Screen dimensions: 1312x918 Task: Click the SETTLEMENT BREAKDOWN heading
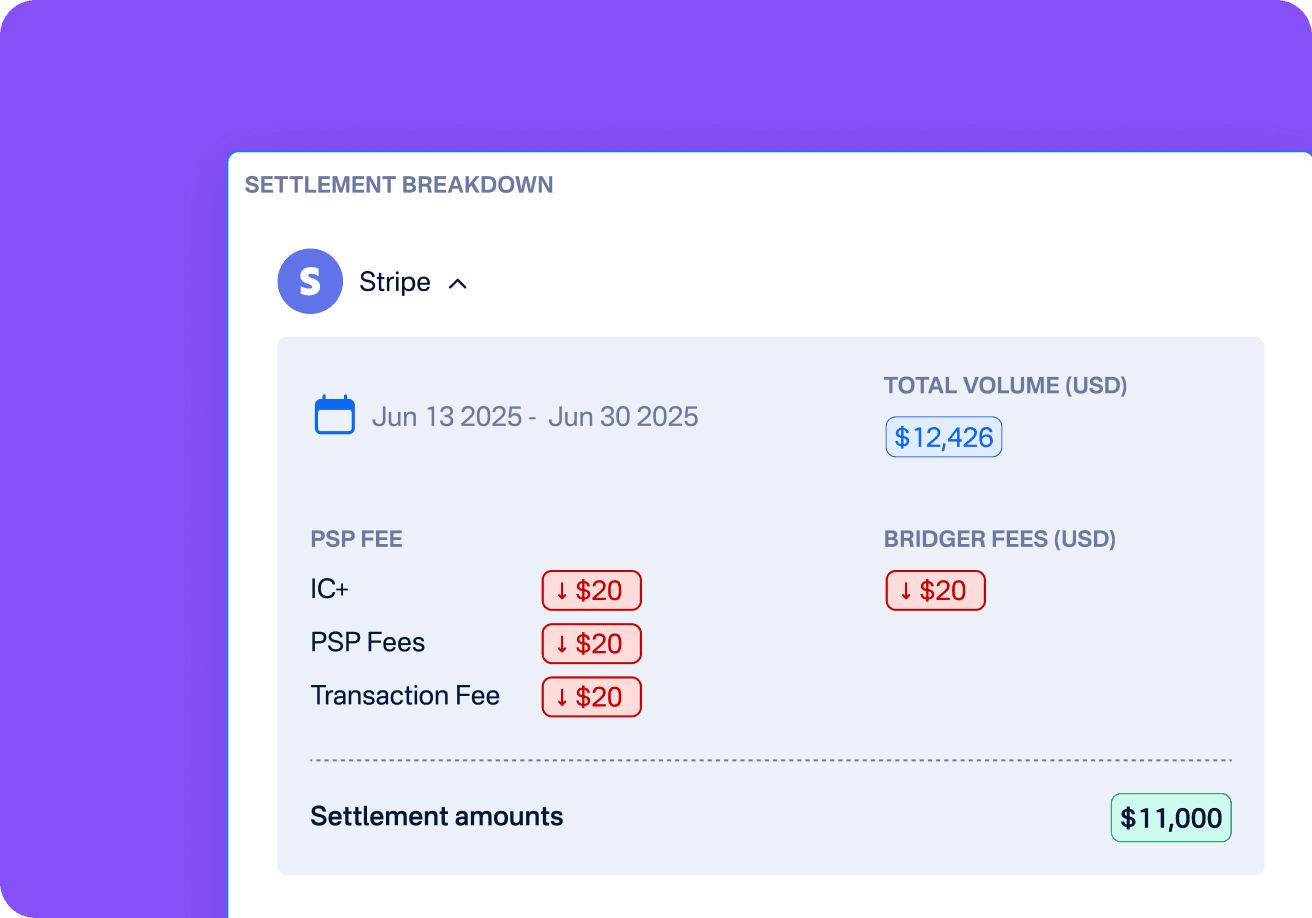pos(399,185)
